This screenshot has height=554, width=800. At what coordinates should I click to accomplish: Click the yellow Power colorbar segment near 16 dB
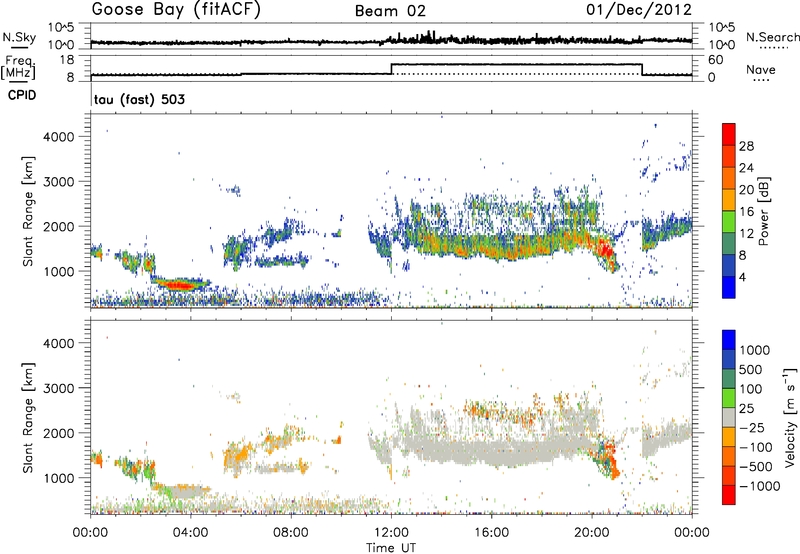coord(729,199)
